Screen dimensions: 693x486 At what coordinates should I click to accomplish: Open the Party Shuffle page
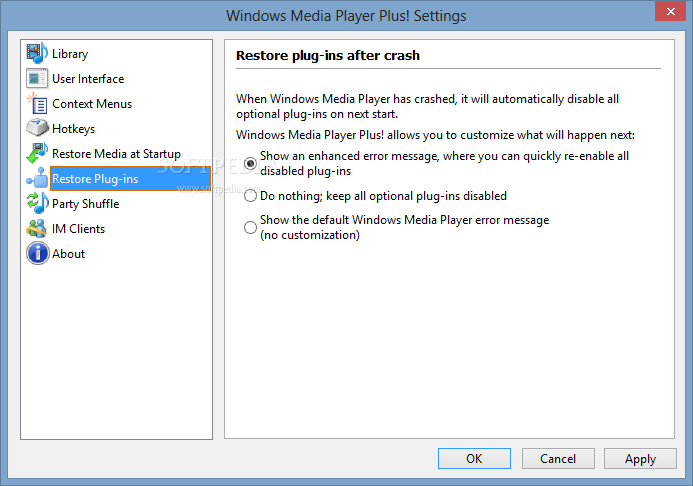86,204
